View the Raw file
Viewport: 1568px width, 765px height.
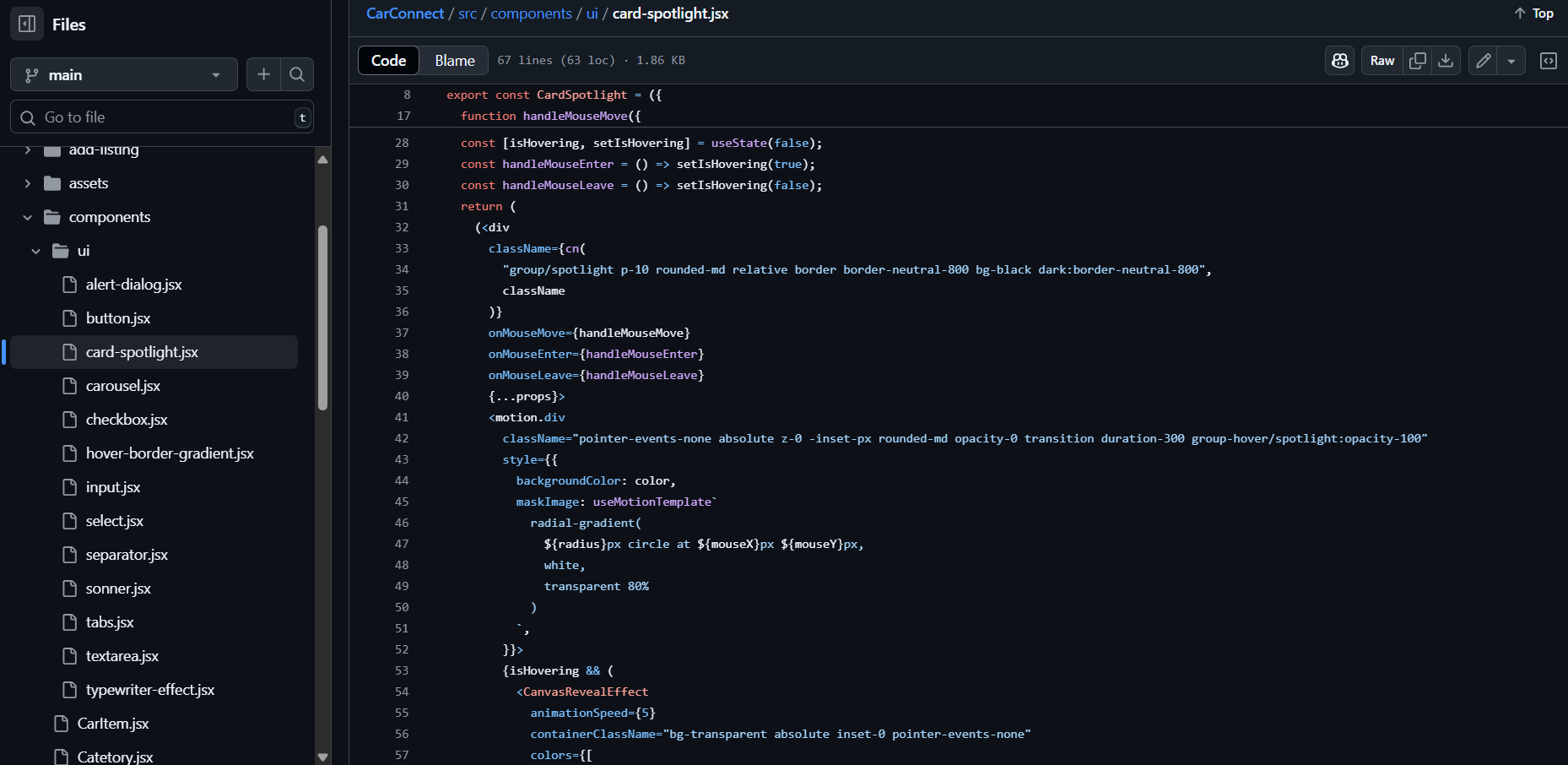pyautogui.click(x=1382, y=60)
